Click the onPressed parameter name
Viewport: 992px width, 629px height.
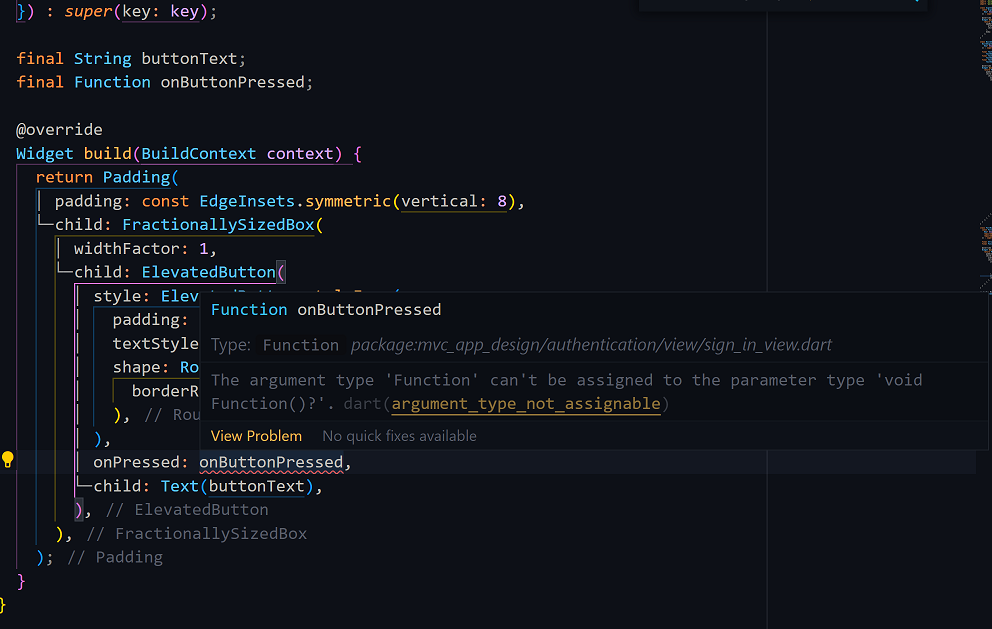[x=136, y=463]
